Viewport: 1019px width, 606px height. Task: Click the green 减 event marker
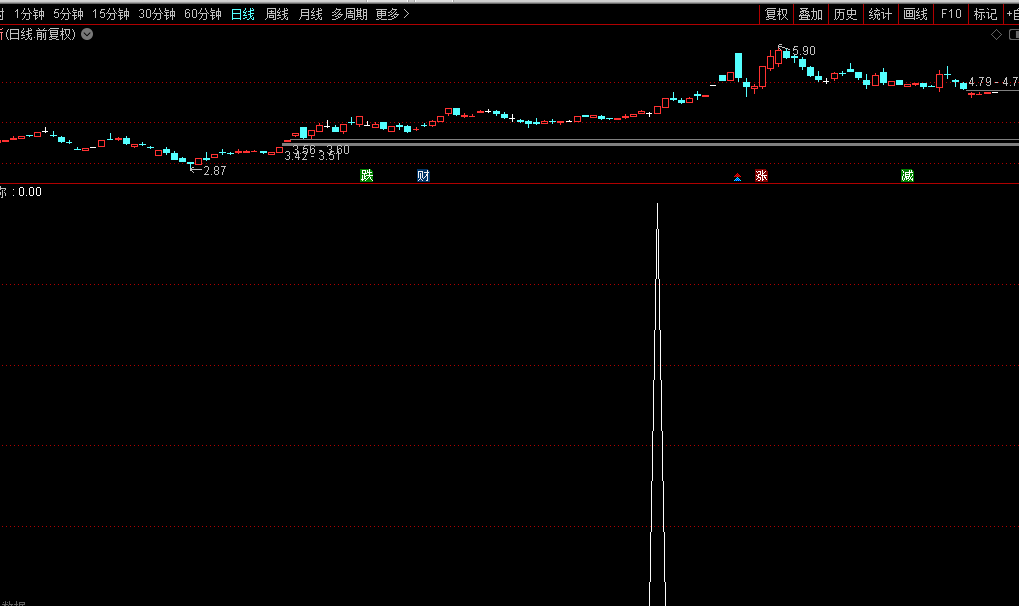point(907,176)
